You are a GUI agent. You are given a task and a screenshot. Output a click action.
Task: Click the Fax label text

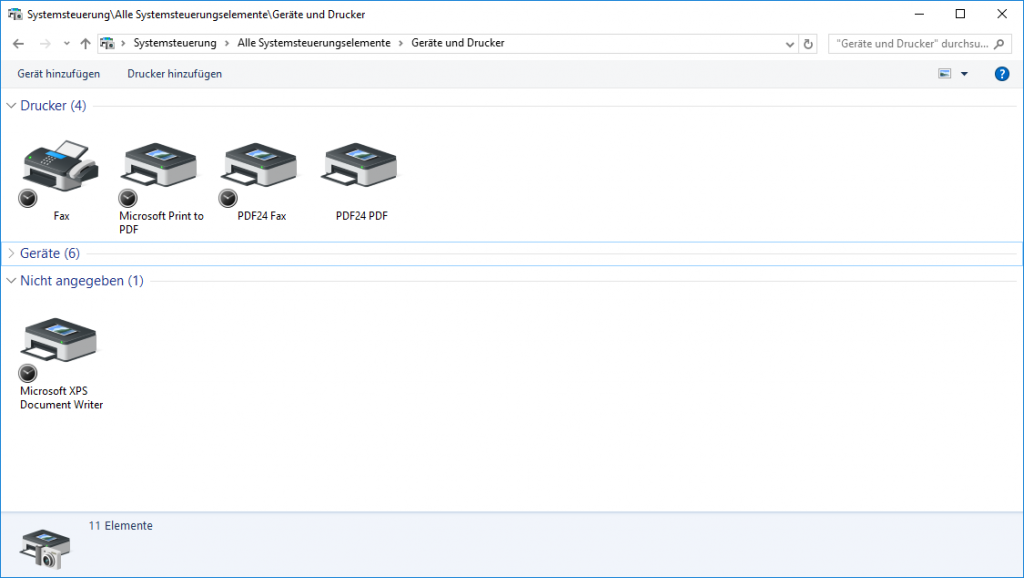click(61, 216)
